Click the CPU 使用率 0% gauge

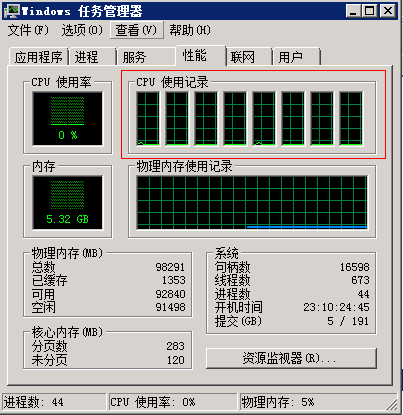(67, 119)
